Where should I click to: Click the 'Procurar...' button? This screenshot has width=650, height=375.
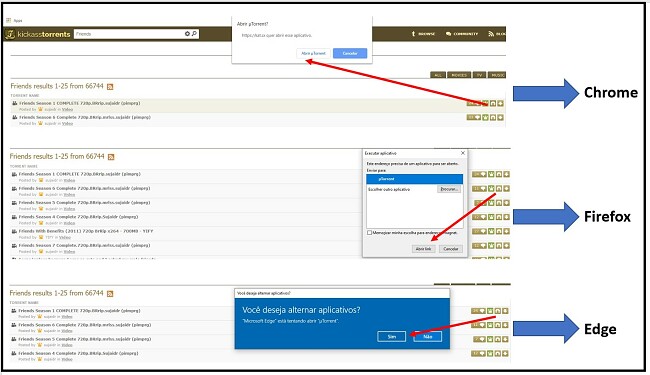[x=449, y=189]
